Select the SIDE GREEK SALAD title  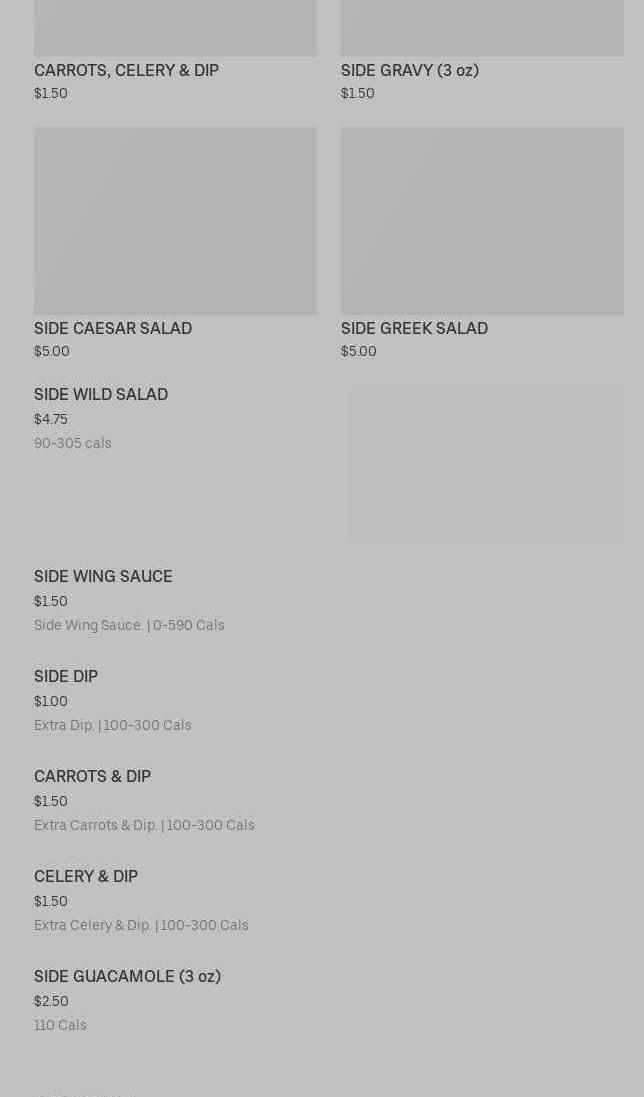414,328
